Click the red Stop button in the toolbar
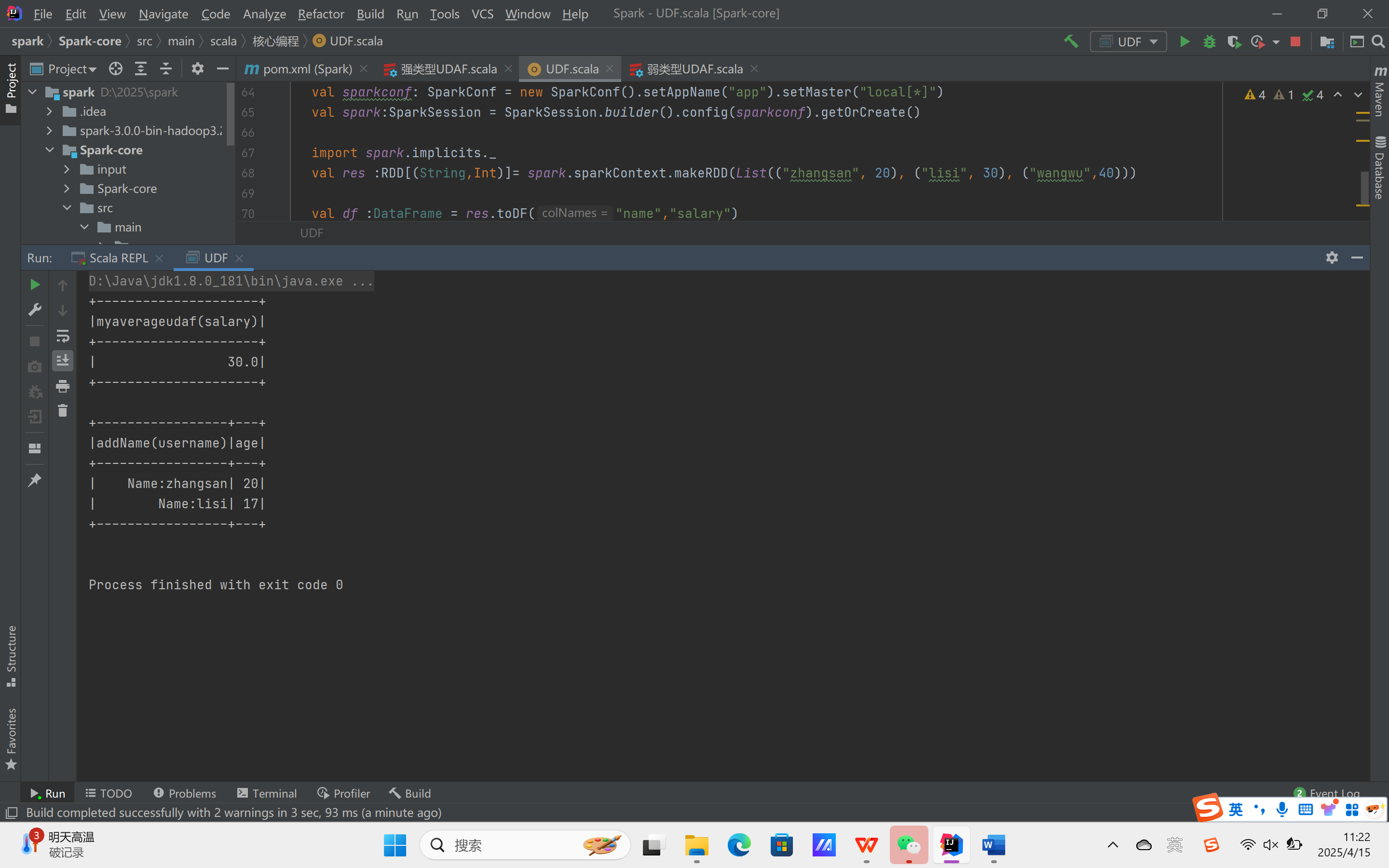1389x868 pixels. 1295,42
